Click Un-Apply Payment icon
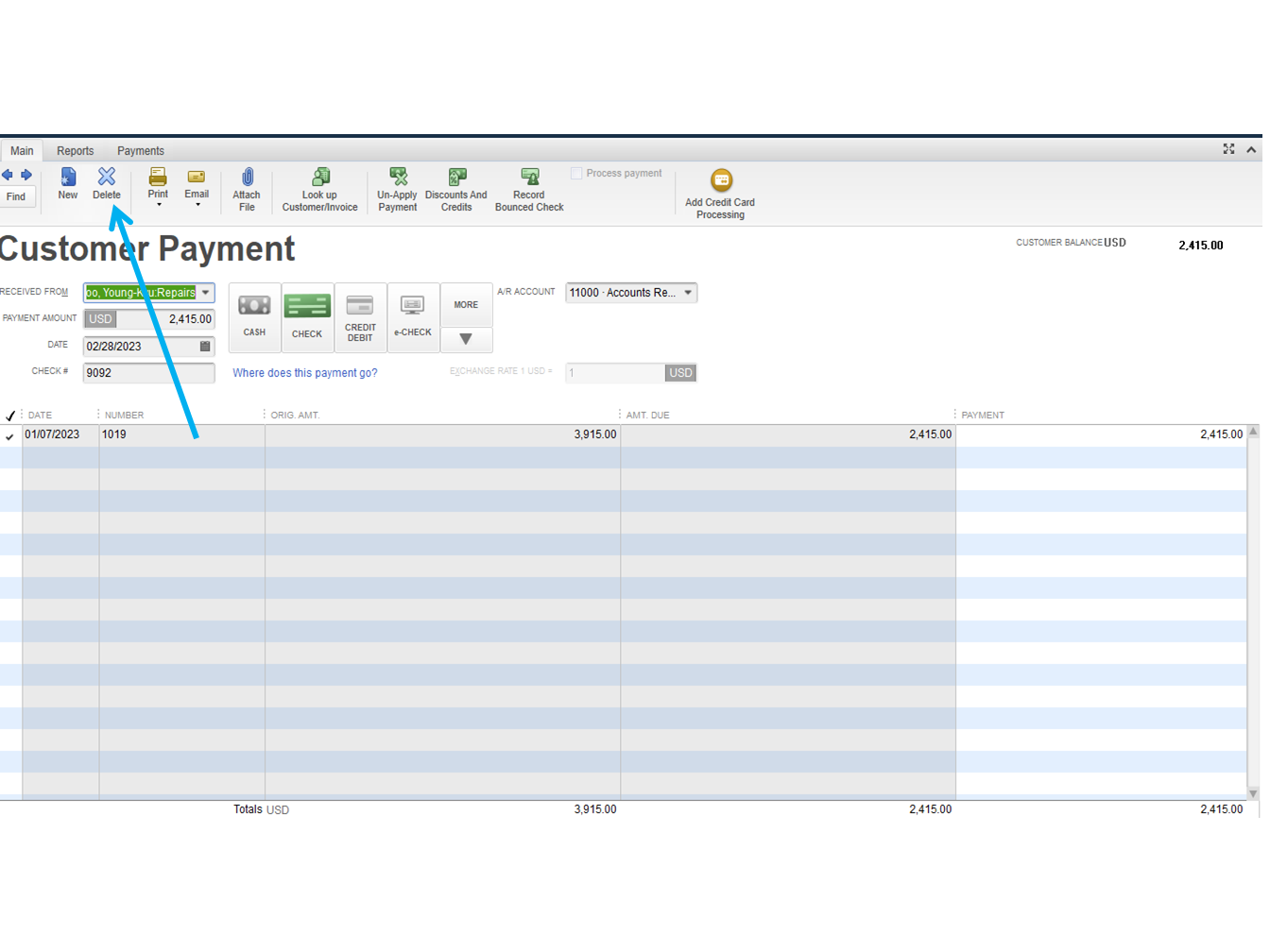The image size is (1270, 952). point(398,178)
